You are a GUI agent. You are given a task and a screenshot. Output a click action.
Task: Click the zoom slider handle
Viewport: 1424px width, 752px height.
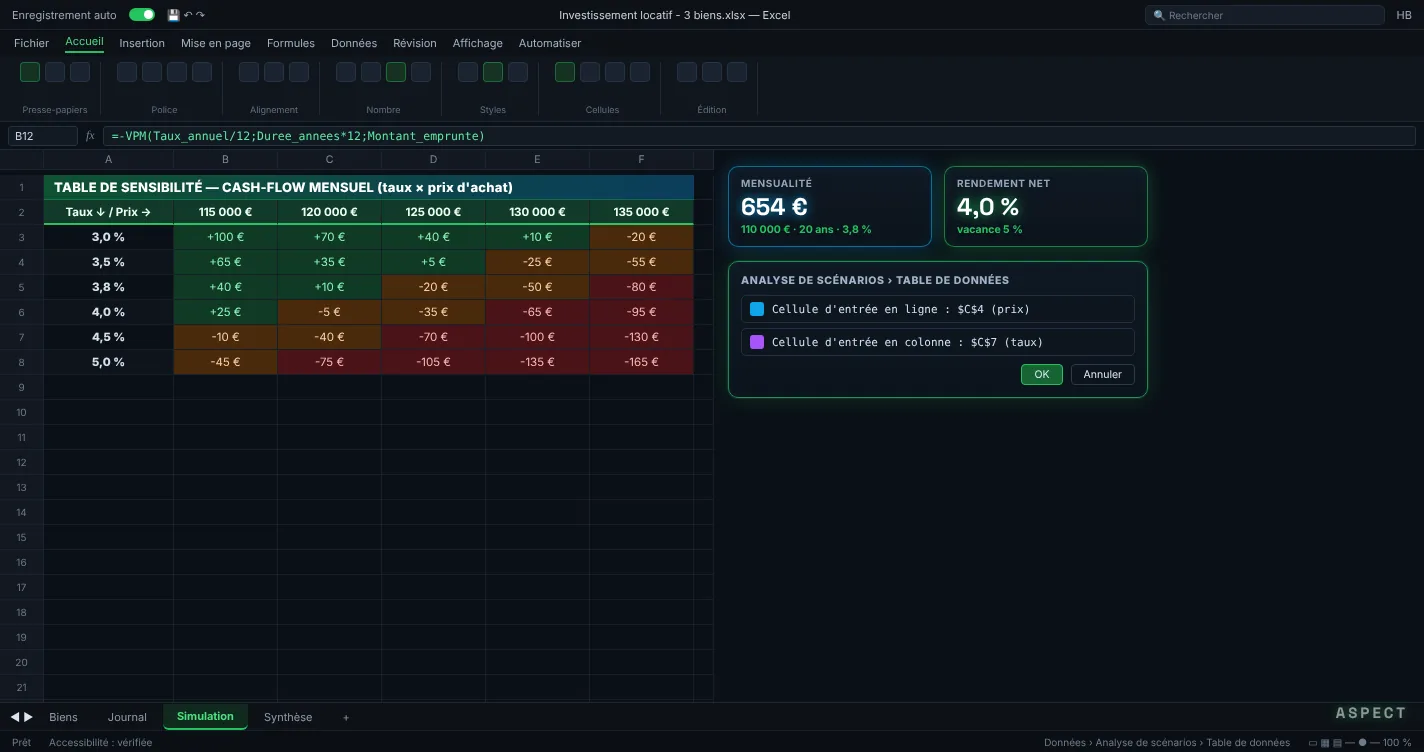tap(1362, 743)
